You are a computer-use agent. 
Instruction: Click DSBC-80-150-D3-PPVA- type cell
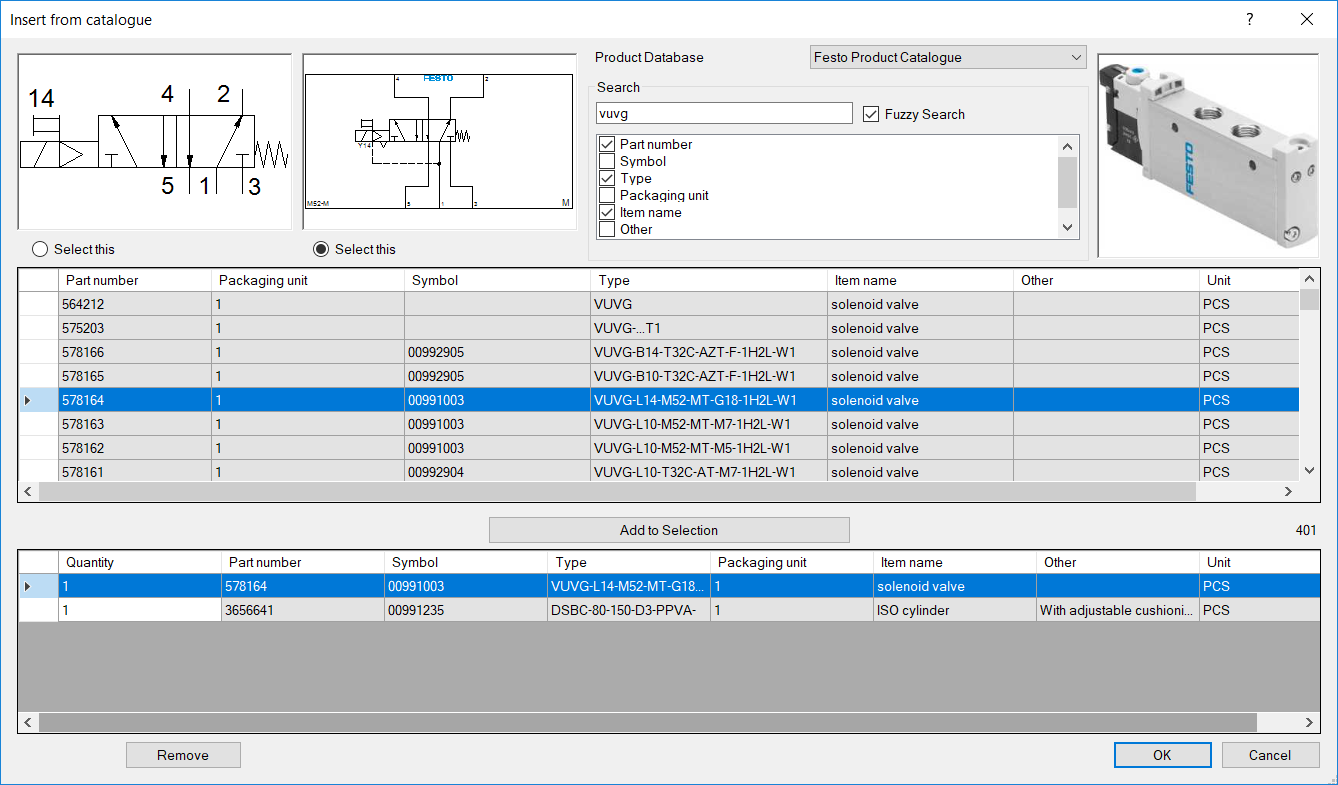tap(629, 610)
